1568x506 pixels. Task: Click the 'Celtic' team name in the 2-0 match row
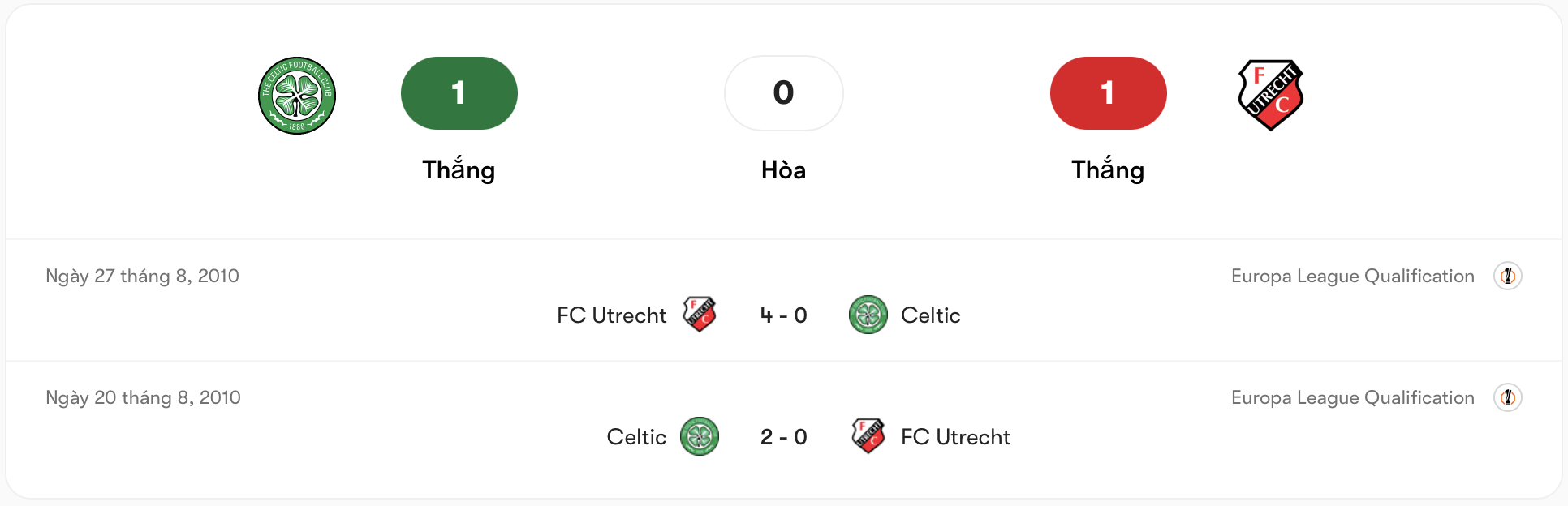coord(635,436)
